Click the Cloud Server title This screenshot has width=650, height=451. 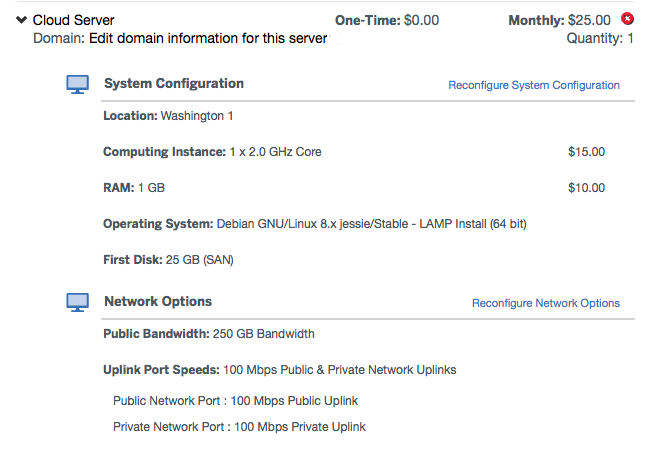pyautogui.click(x=74, y=20)
